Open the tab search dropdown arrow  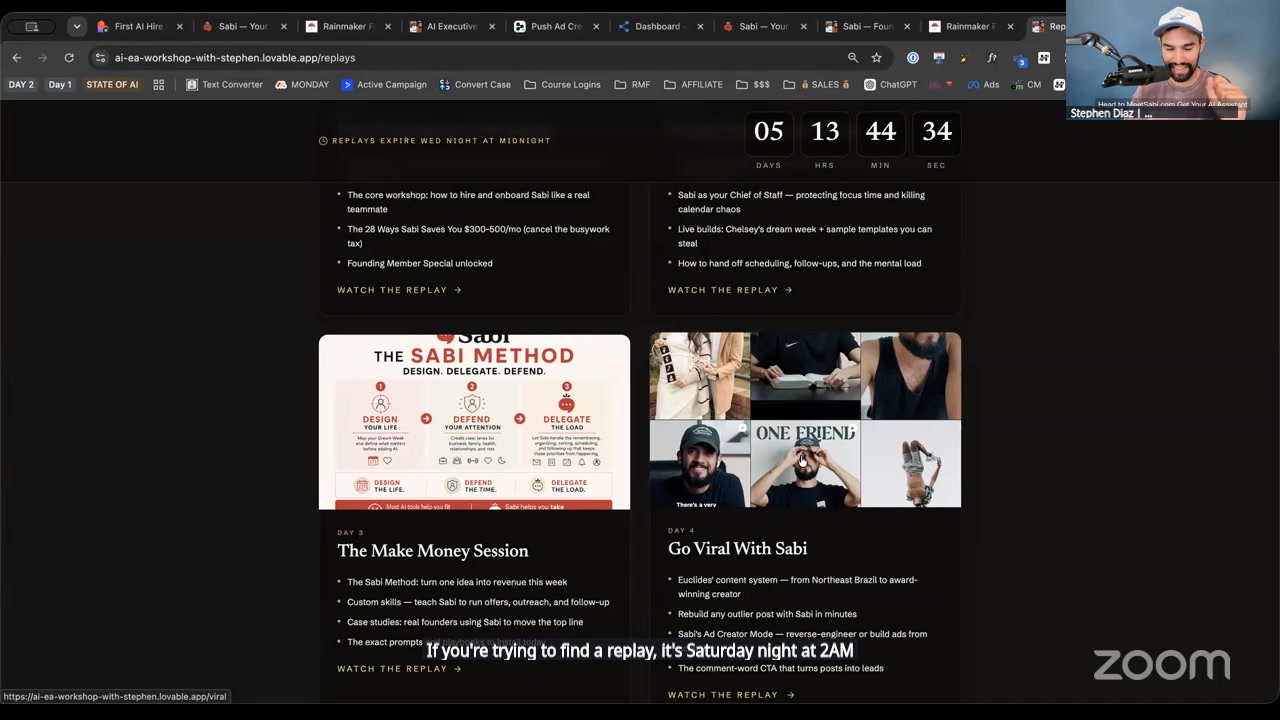[76, 27]
